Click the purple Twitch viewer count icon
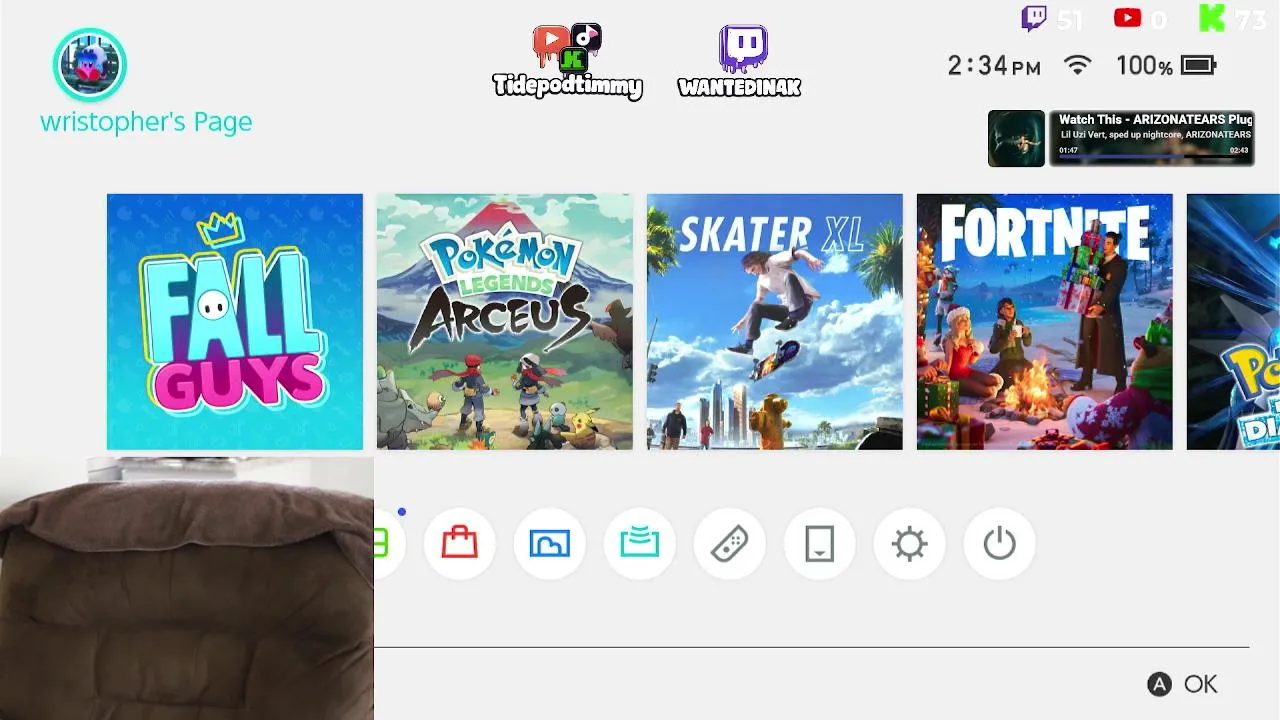 coord(1034,18)
